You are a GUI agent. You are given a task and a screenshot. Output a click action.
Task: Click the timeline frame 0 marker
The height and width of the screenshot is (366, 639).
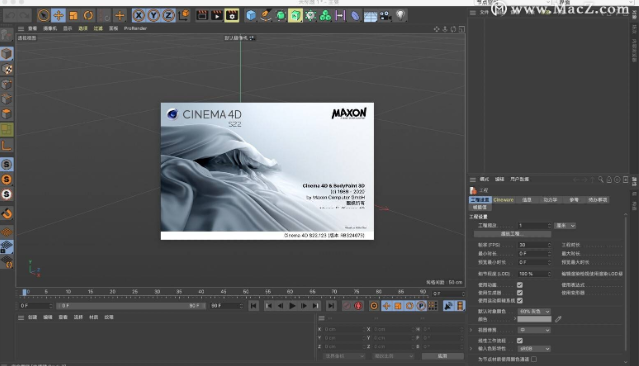pyautogui.click(x=24, y=292)
